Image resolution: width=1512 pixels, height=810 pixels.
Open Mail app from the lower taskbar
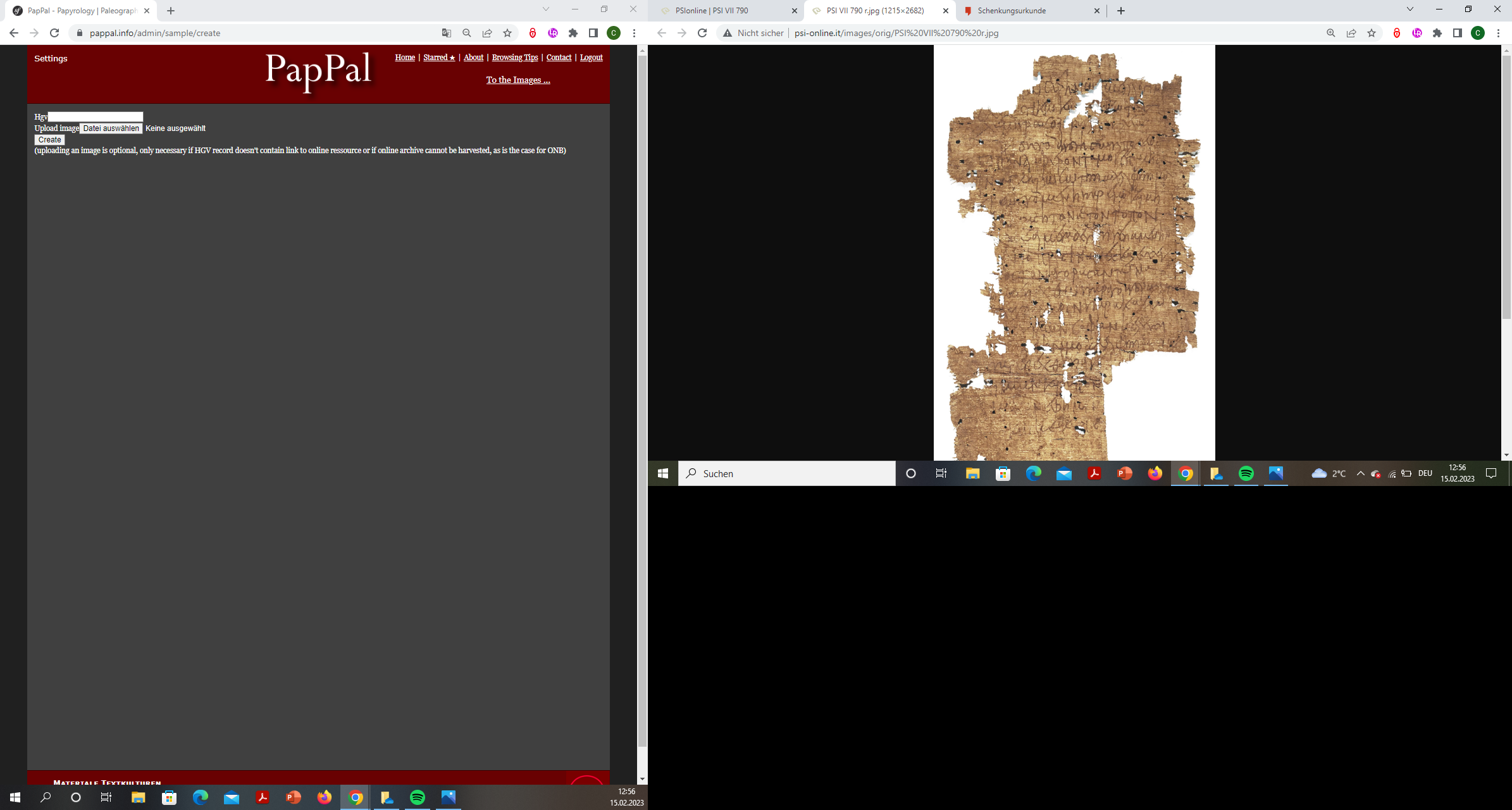point(232,797)
